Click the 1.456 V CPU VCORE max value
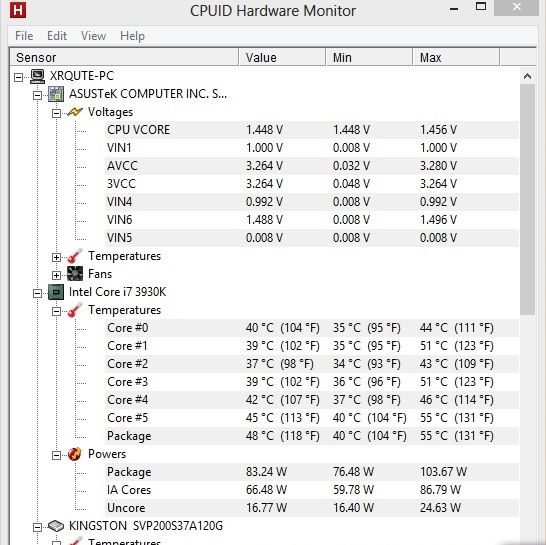 438,130
